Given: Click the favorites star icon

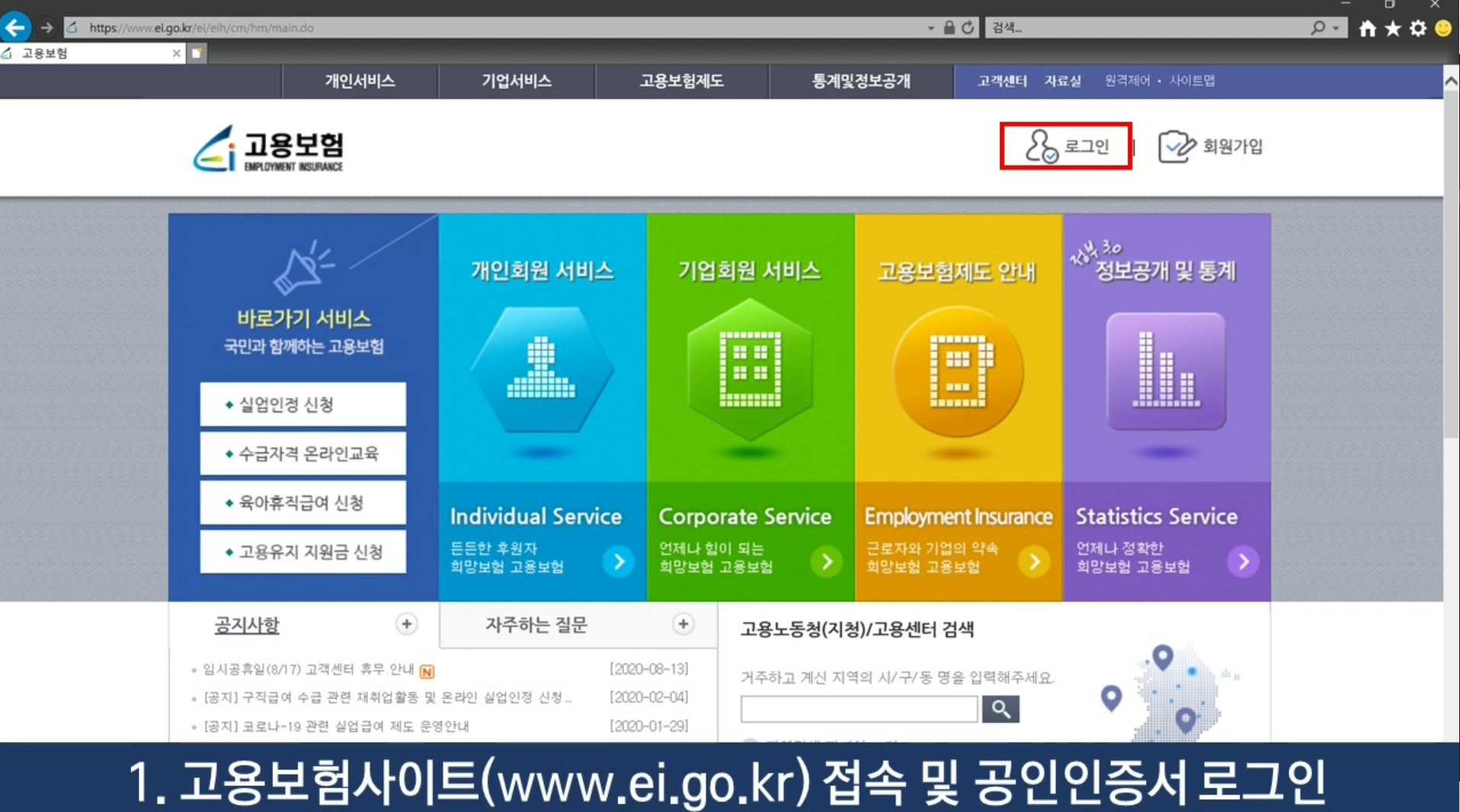Looking at the screenshot, I should [x=1393, y=27].
